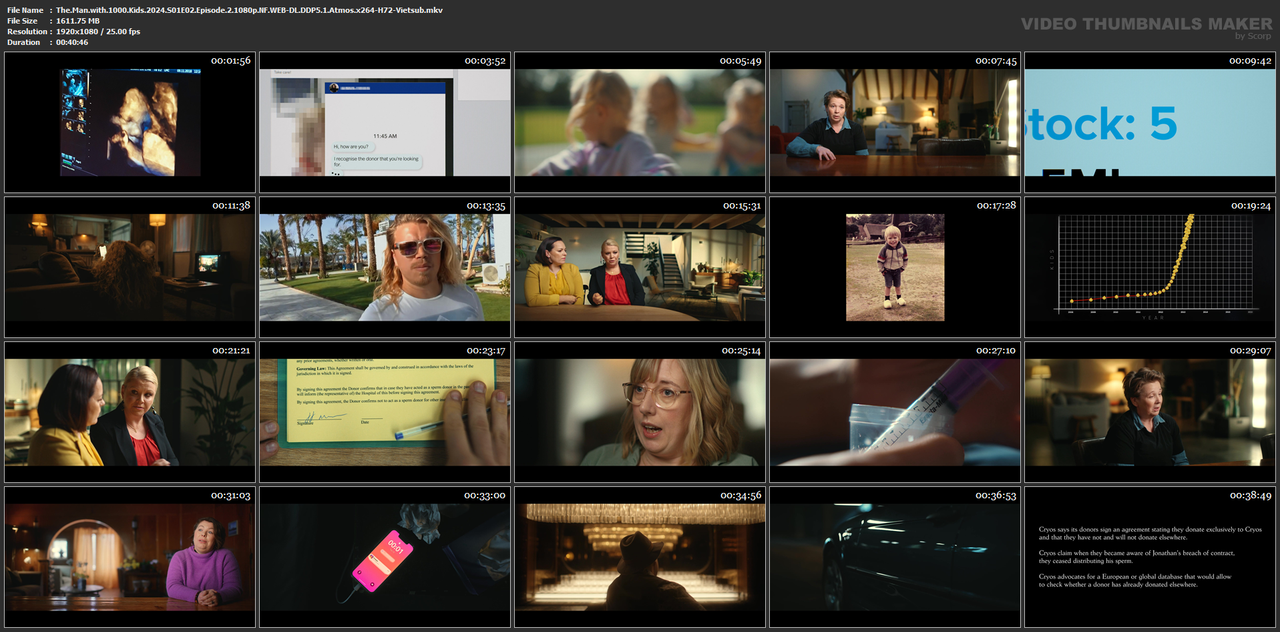
Task: Open the 00:21:21 close-up two women thumbnail
Action: click(x=128, y=412)
